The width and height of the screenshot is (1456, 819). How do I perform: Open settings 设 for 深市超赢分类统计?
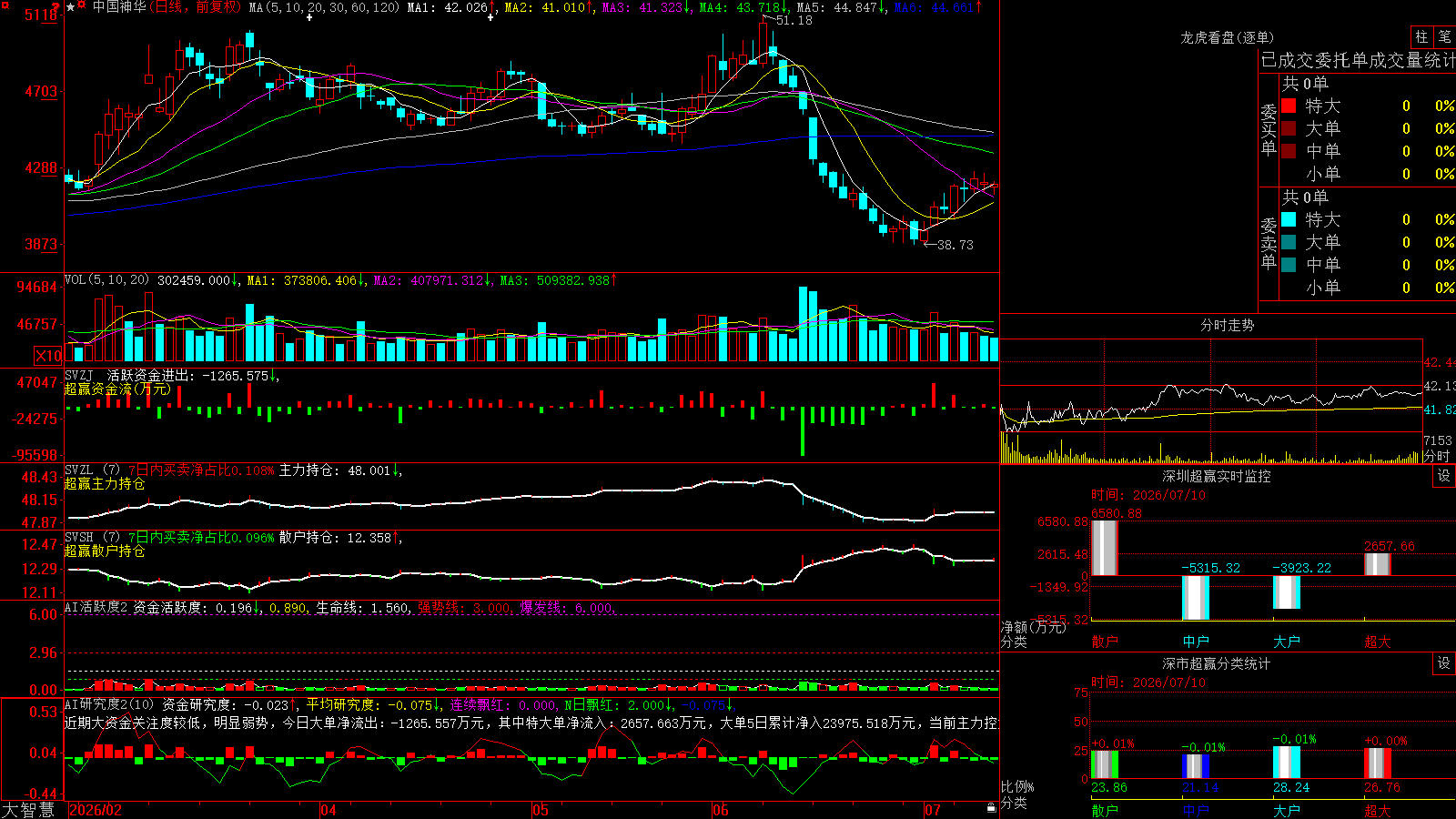tap(1444, 663)
